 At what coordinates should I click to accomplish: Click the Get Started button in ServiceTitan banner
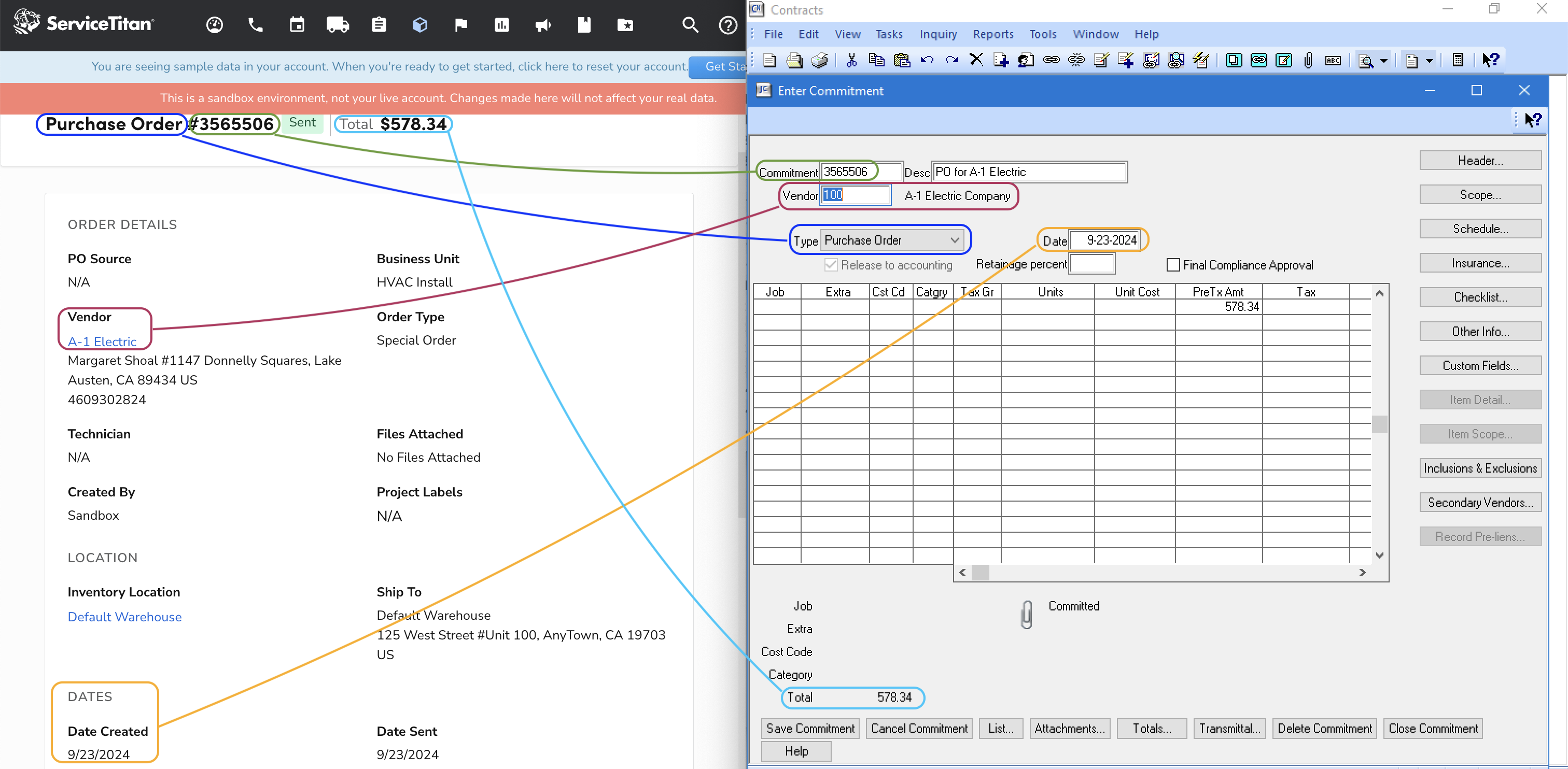coord(718,67)
